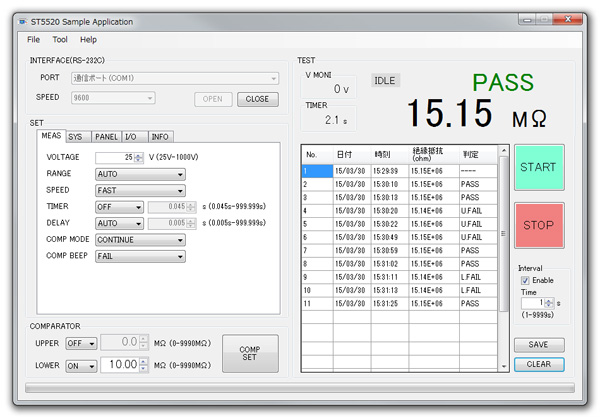Expand the COMP MODE CONTINUE dropdown

[140, 240]
